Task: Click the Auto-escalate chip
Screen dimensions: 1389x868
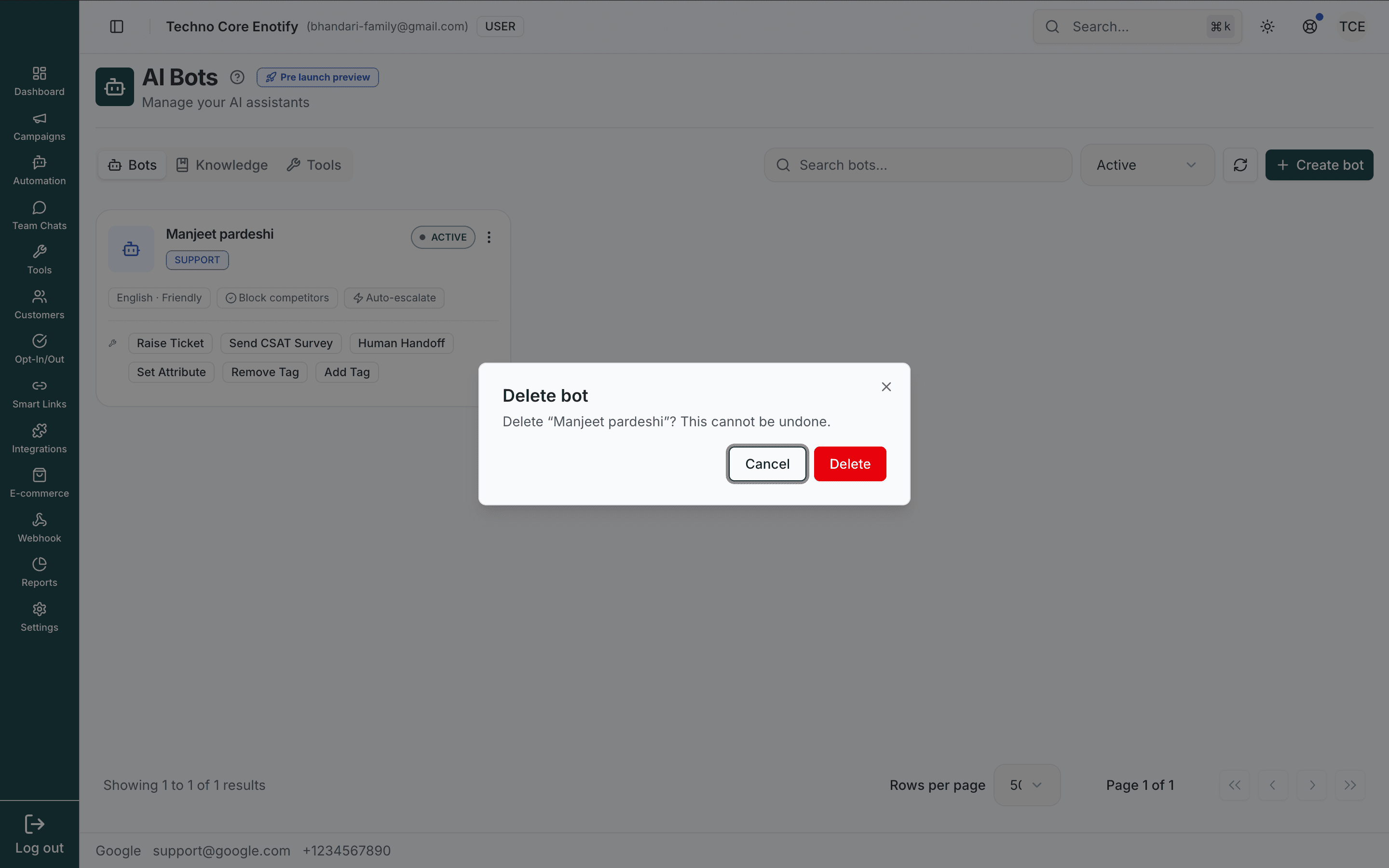Action: [x=395, y=298]
